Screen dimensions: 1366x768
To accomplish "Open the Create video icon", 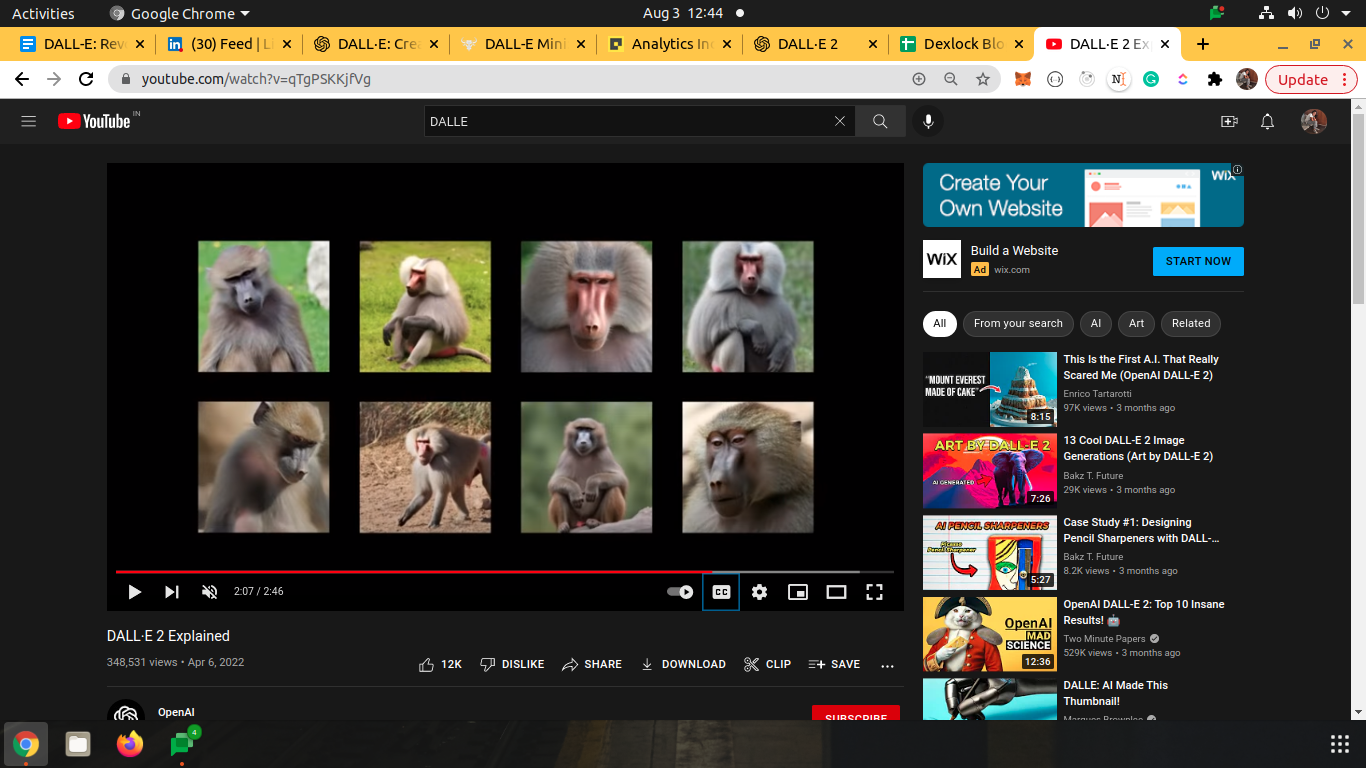I will point(1229,121).
